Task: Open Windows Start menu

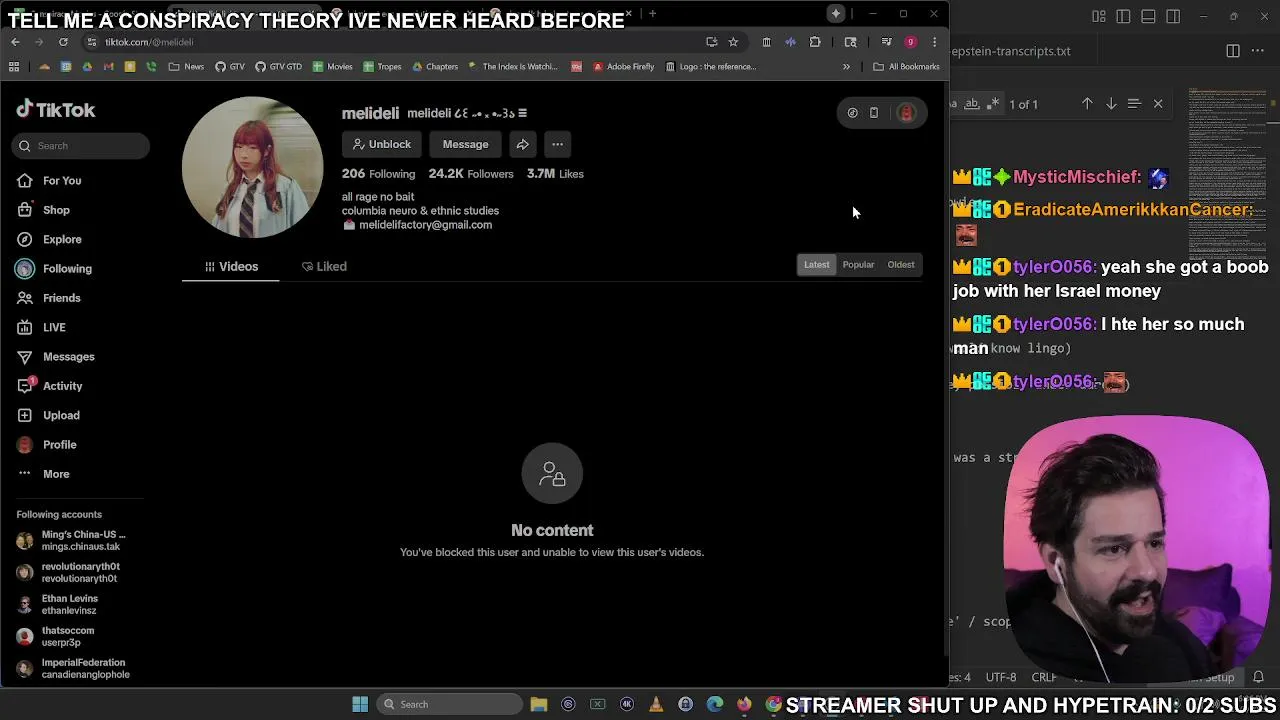Action: tap(360, 704)
